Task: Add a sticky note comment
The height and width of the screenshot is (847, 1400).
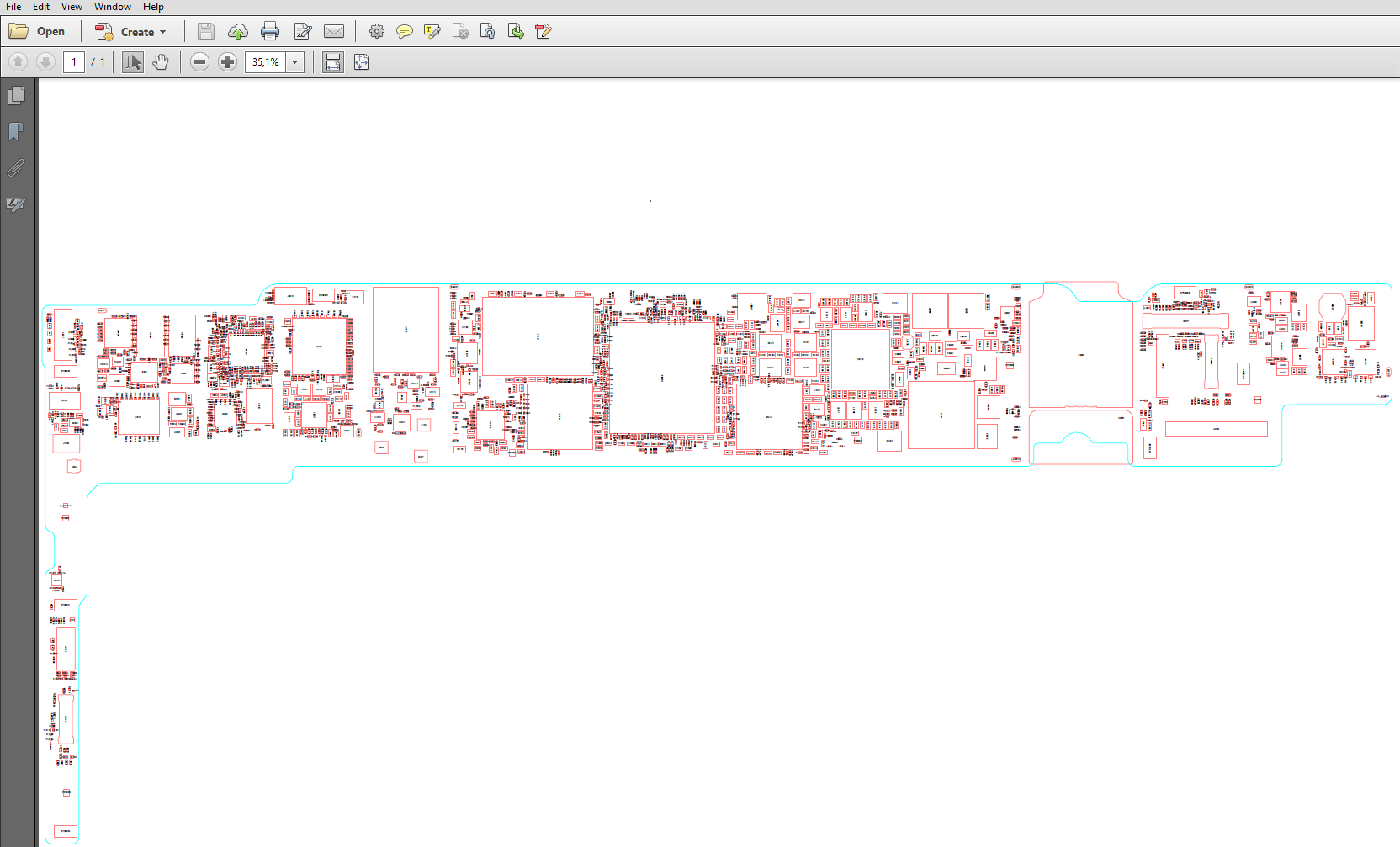Action: tap(405, 32)
